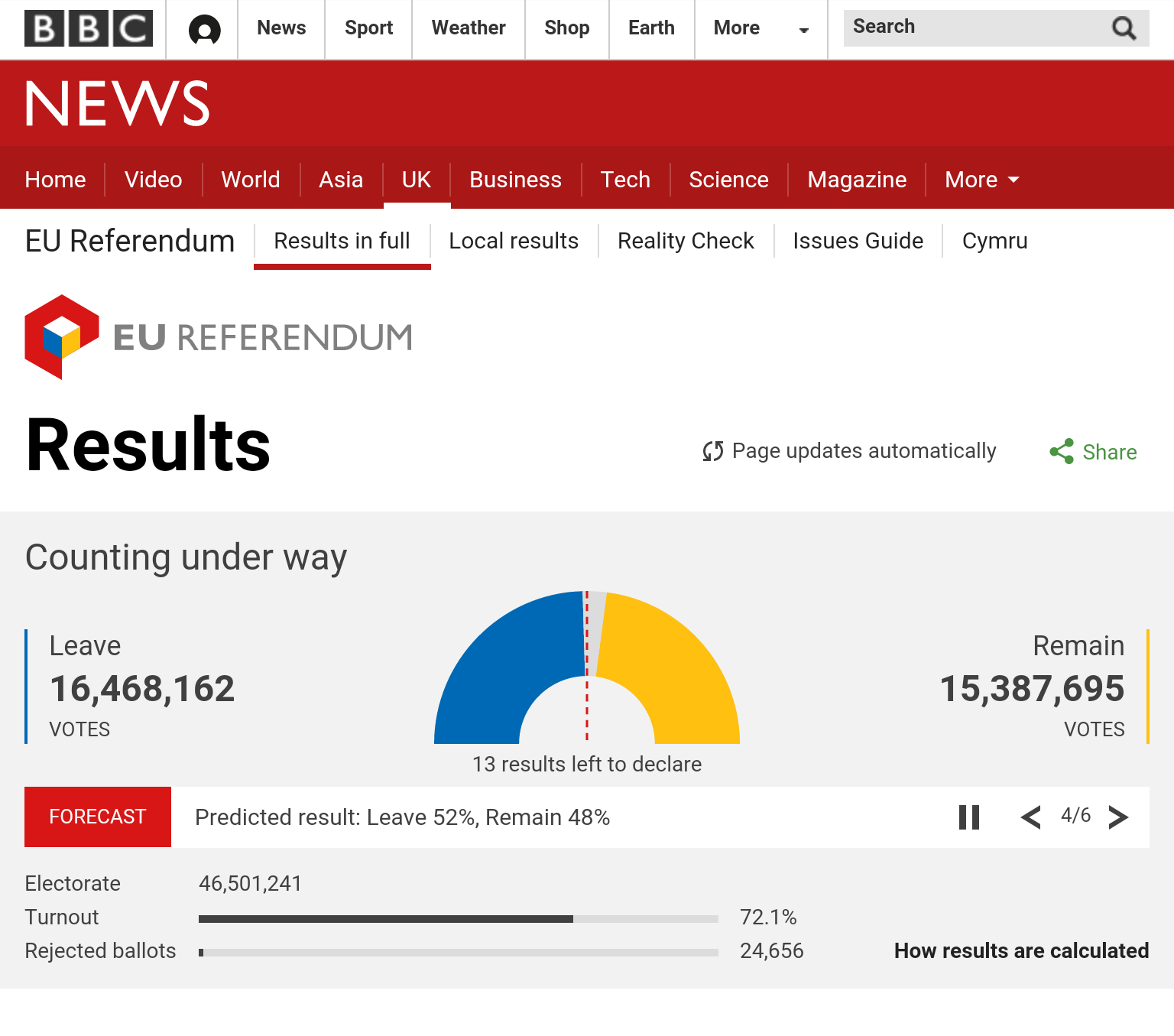Pause the forecast ticker
Image resolution: width=1174 pixels, height=1036 pixels.
coord(969,817)
